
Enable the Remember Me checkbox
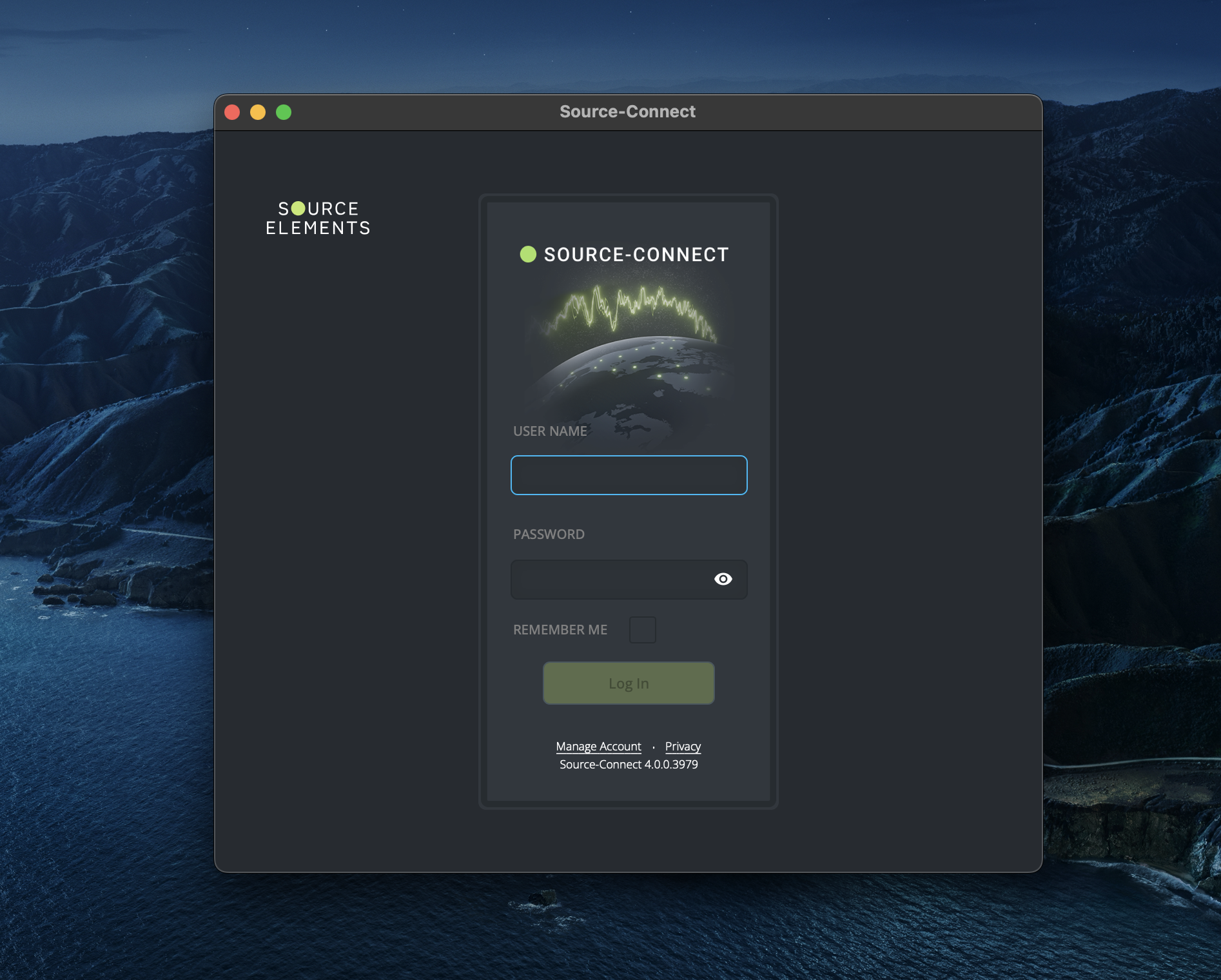click(x=642, y=630)
